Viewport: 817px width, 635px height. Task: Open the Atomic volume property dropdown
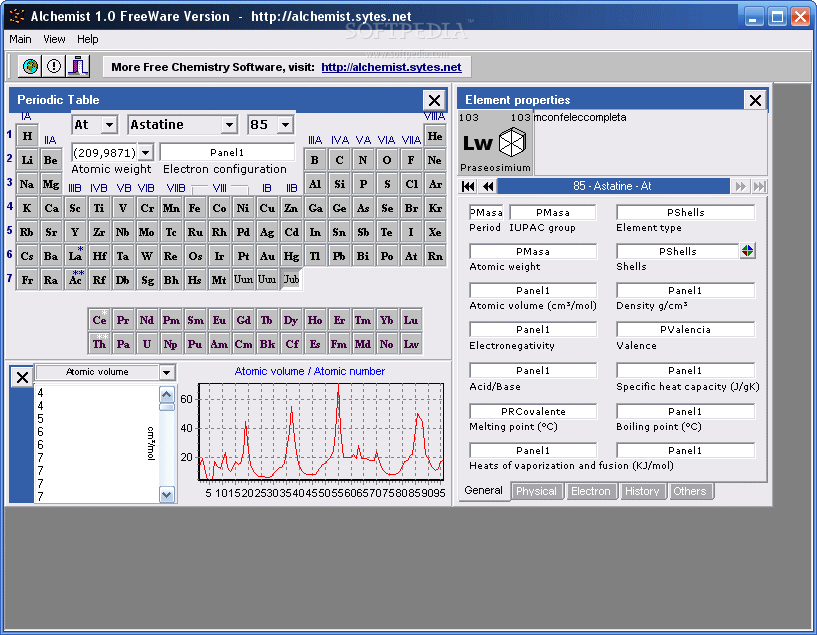(x=166, y=372)
